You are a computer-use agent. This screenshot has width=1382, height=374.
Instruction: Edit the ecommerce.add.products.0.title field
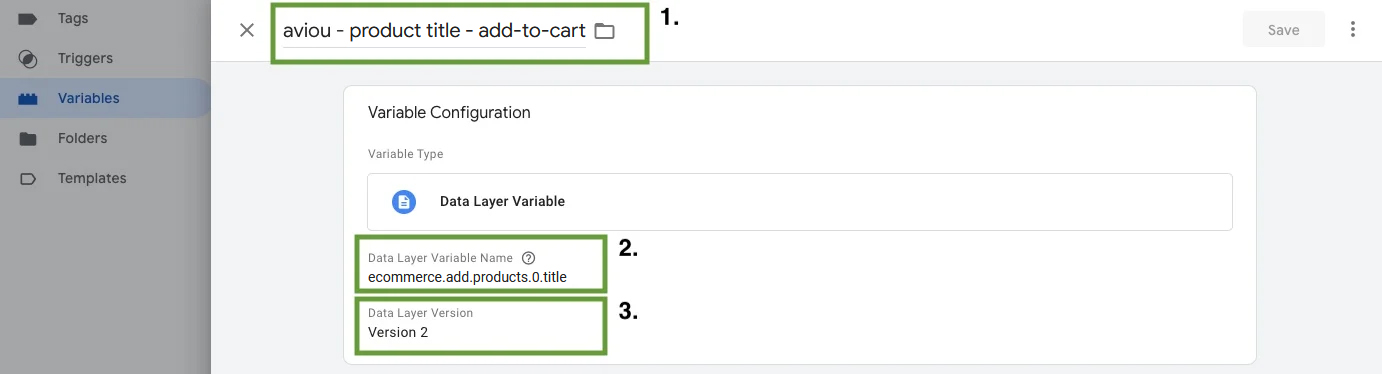click(x=467, y=276)
